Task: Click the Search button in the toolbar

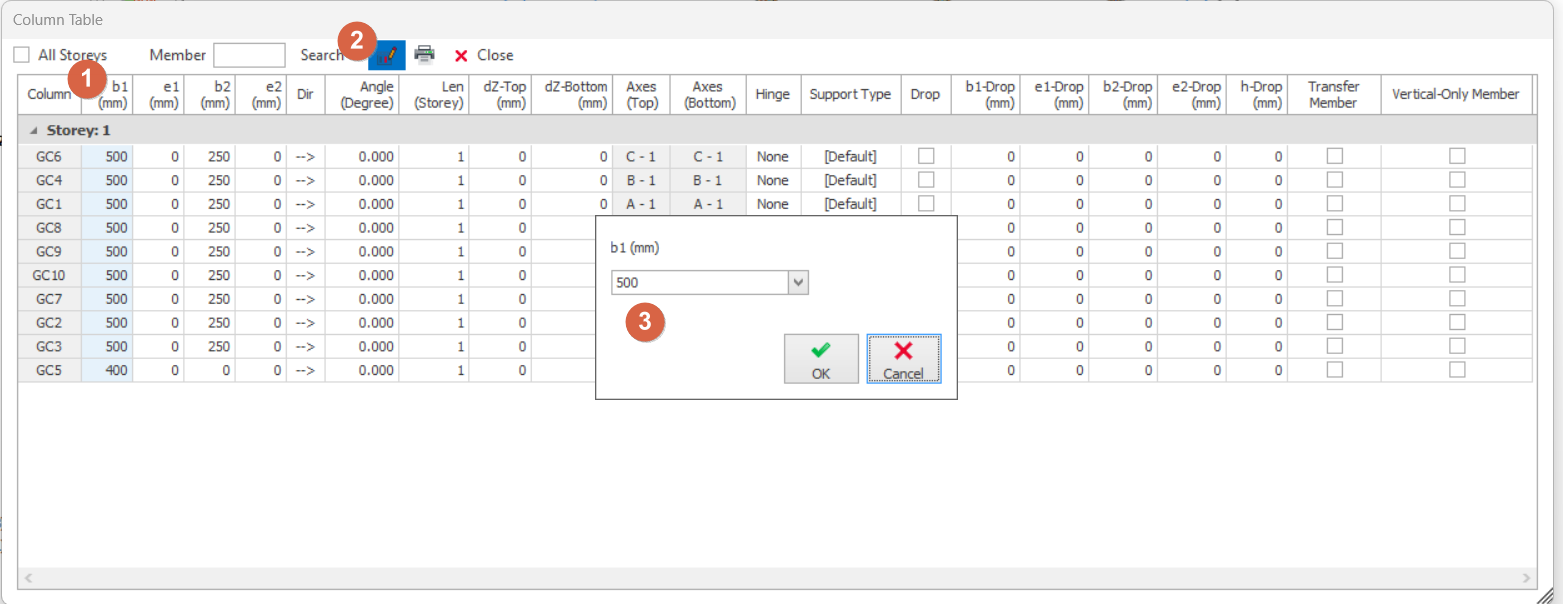Action: (x=322, y=55)
